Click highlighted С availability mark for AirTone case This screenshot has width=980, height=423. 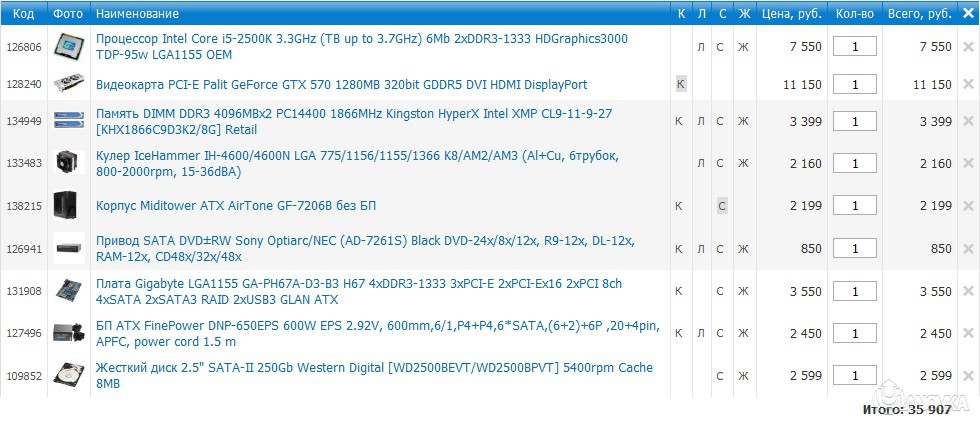[722, 206]
